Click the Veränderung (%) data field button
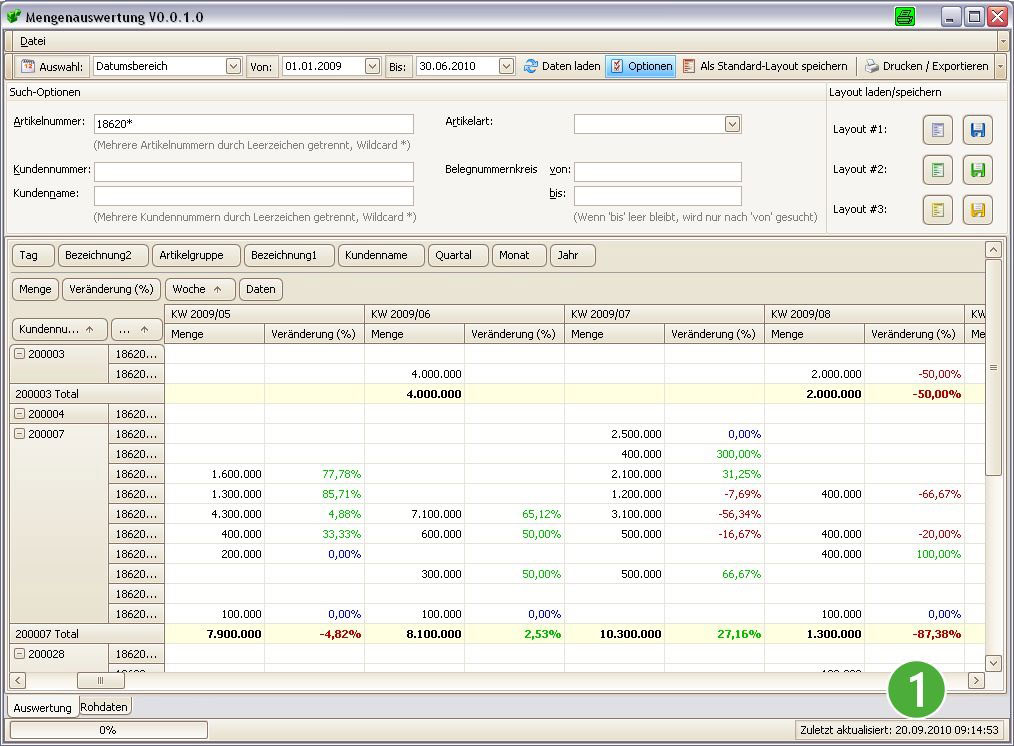The image size is (1014, 746). tap(111, 289)
